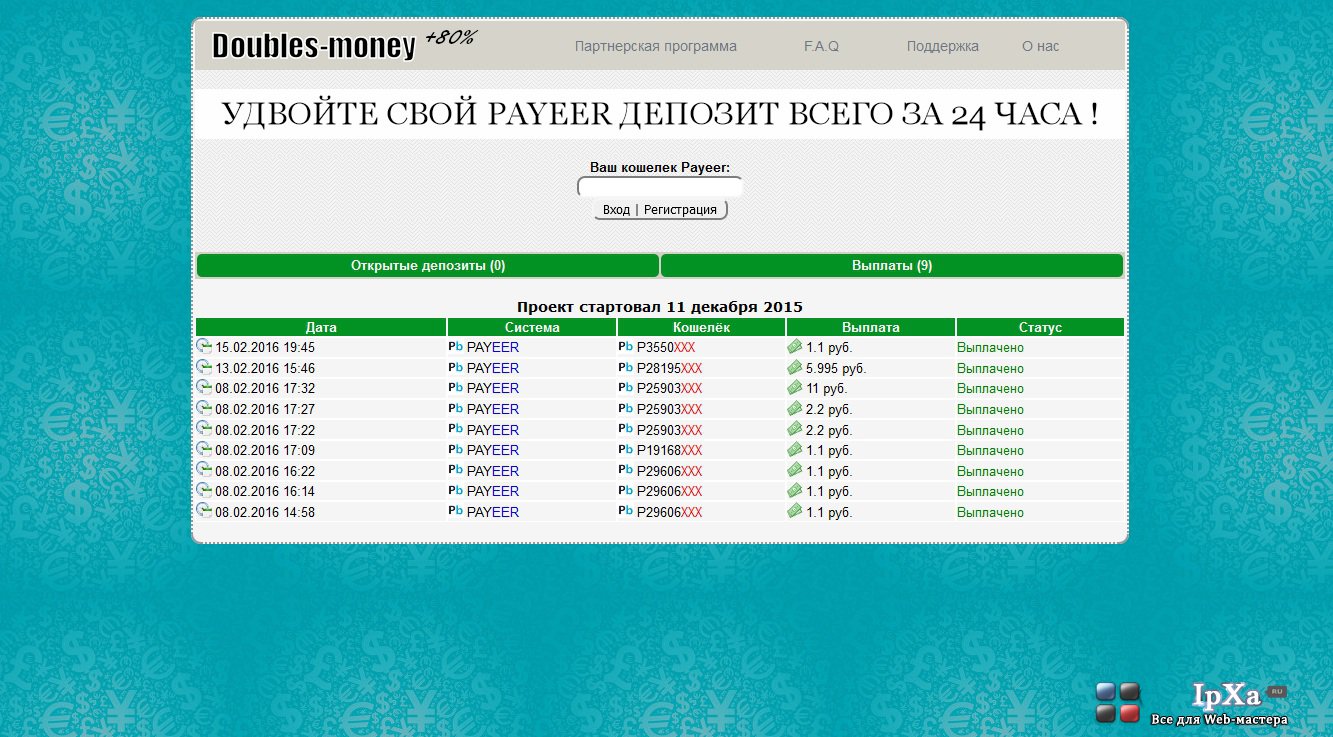Click the clock icon beside 08.02.2016 17:09

pos(204,449)
